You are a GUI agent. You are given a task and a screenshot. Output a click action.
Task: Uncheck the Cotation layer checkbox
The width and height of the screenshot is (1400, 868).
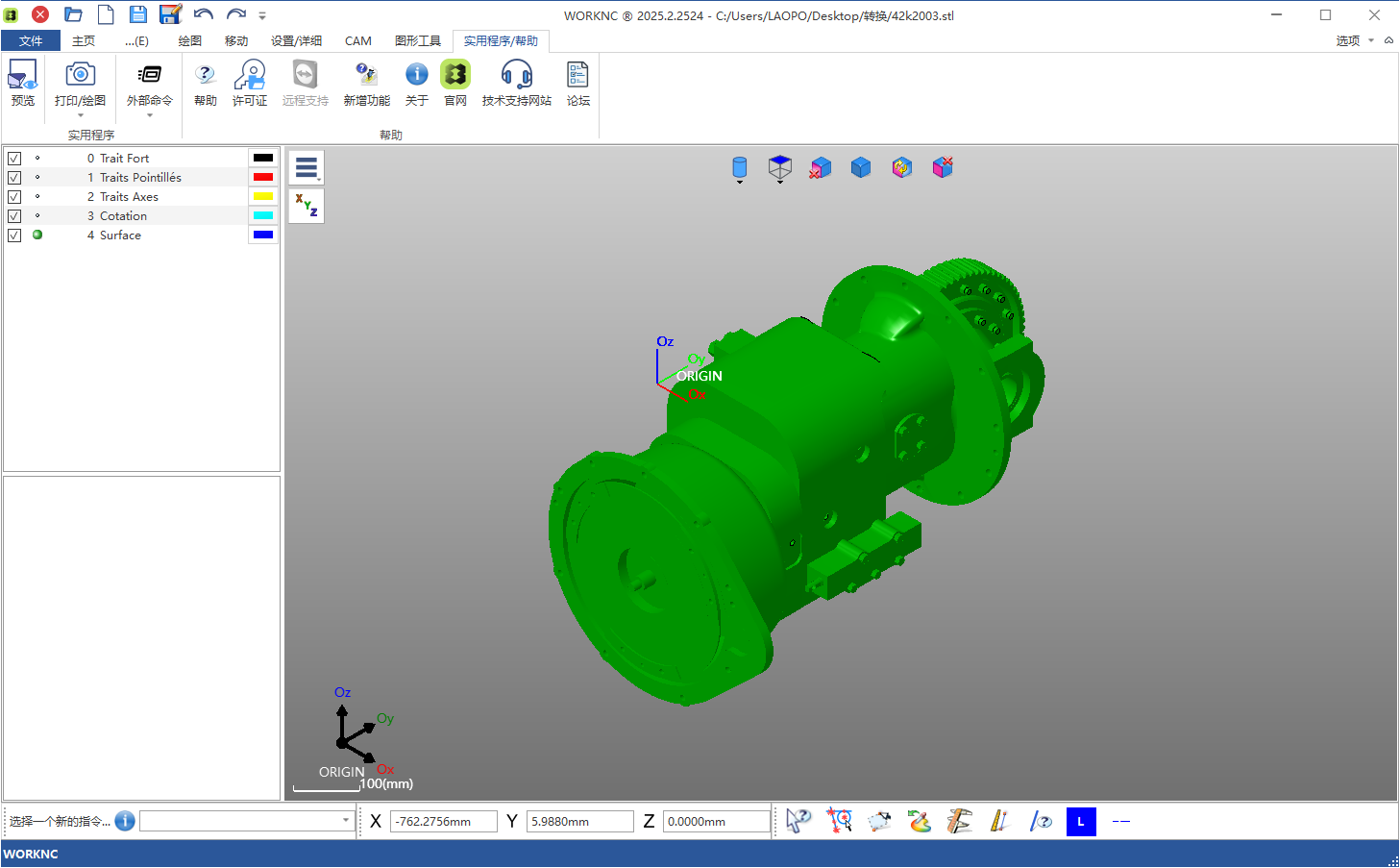tap(14, 216)
